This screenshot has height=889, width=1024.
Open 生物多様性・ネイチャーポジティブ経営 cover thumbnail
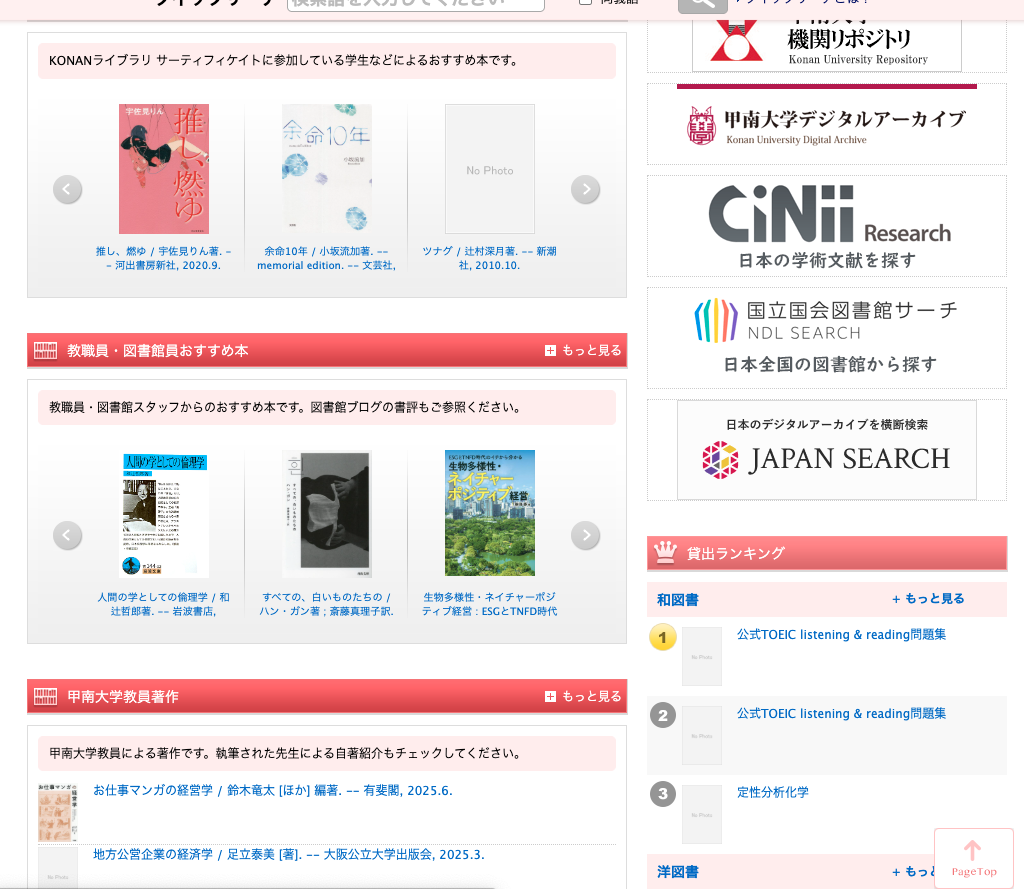(490, 513)
